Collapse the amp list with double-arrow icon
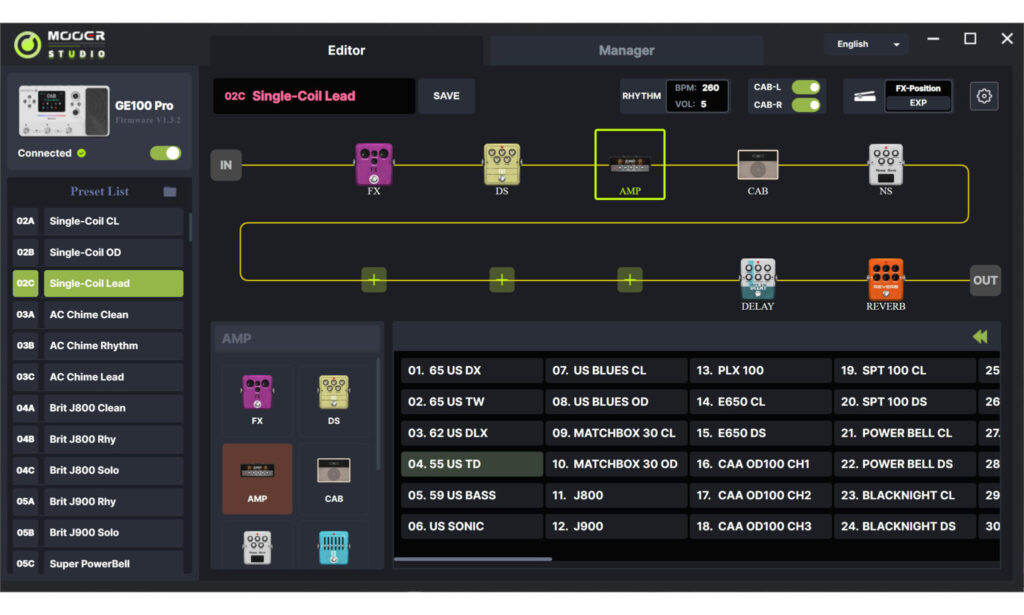This screenshot has height=615, width=1024. 980,337
